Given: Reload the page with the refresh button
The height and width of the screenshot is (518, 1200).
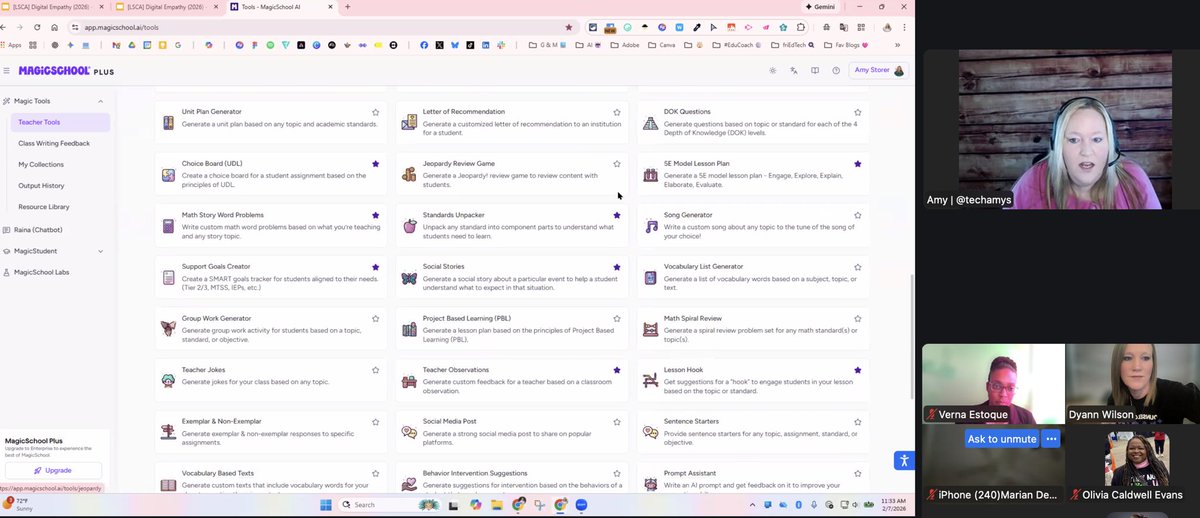Looking at the screenshot, I should pos(37,27).
